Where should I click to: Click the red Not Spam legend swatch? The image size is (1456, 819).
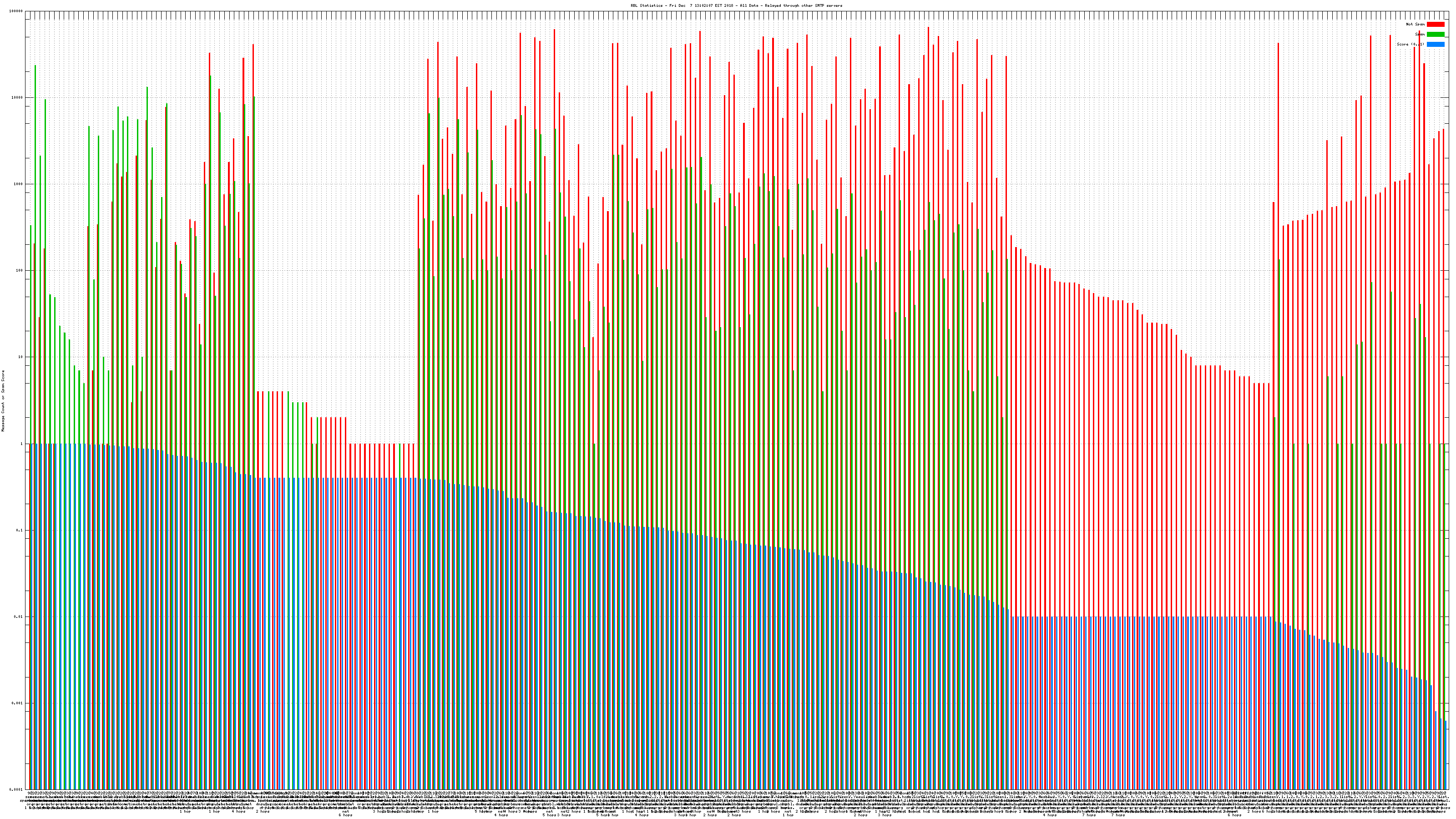tap(1435, 24)
